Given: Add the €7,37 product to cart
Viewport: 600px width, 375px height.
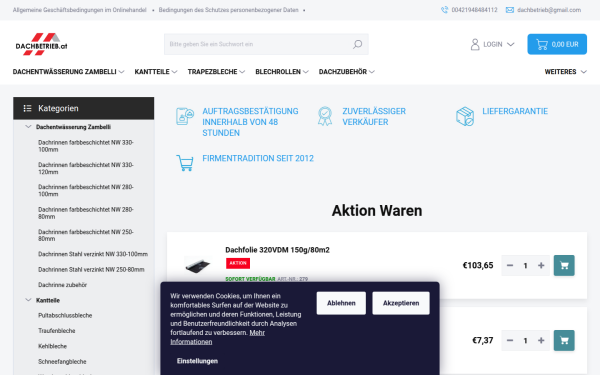Looking at the screenshot, I should click(x=564, y=341).
